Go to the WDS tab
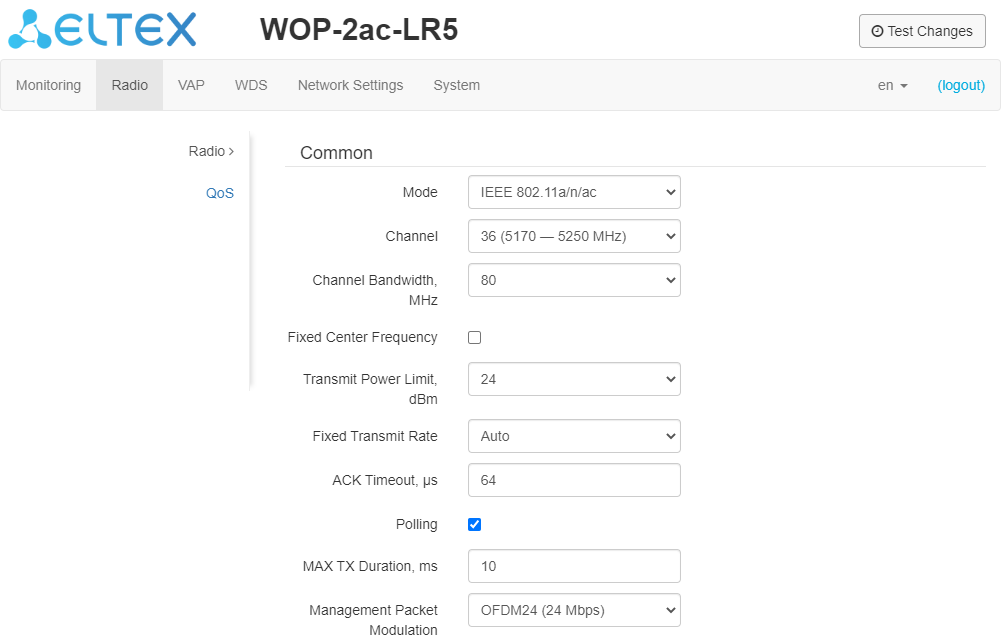 pos(251,85)
